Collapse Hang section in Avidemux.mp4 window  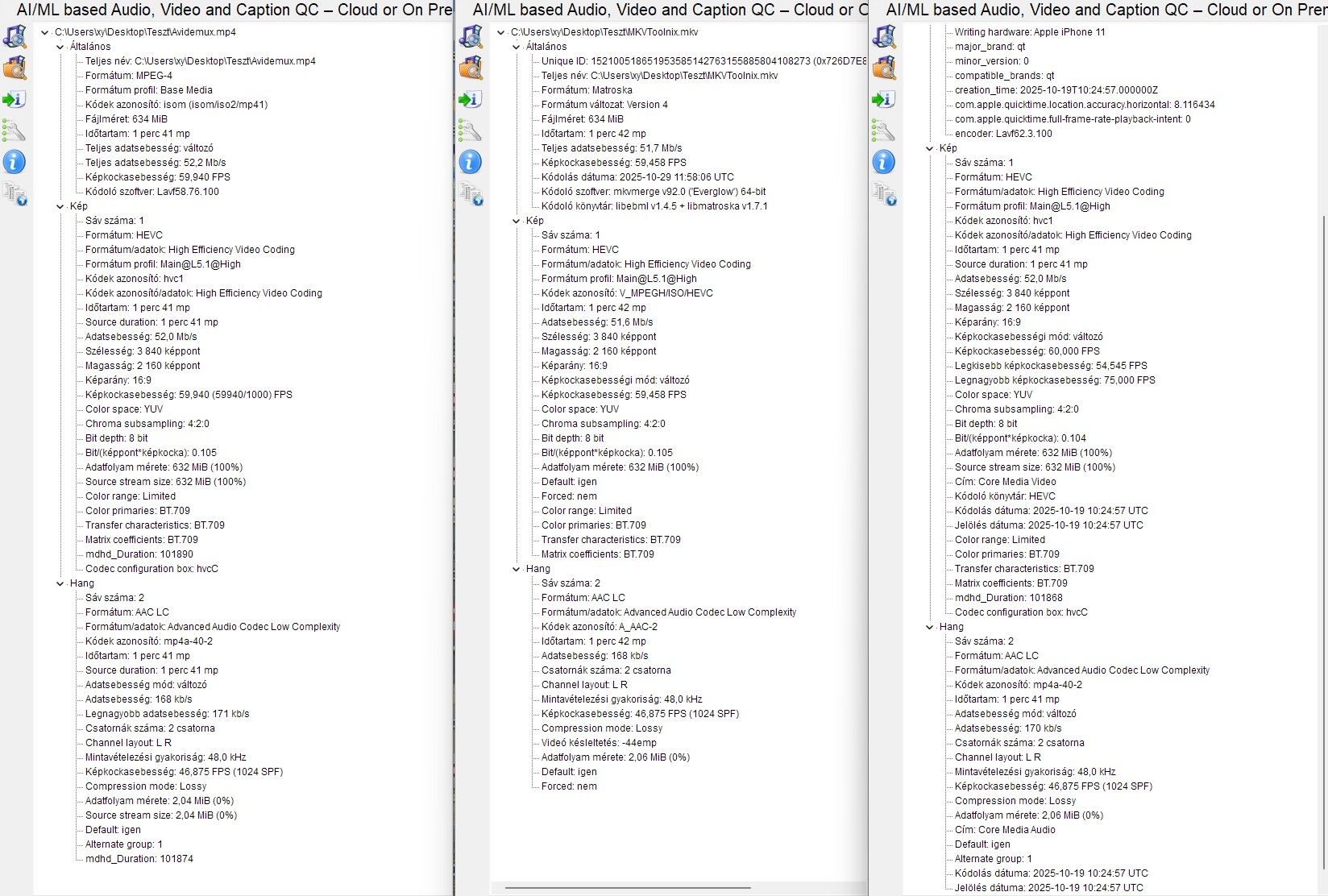[x=60, y=583]
